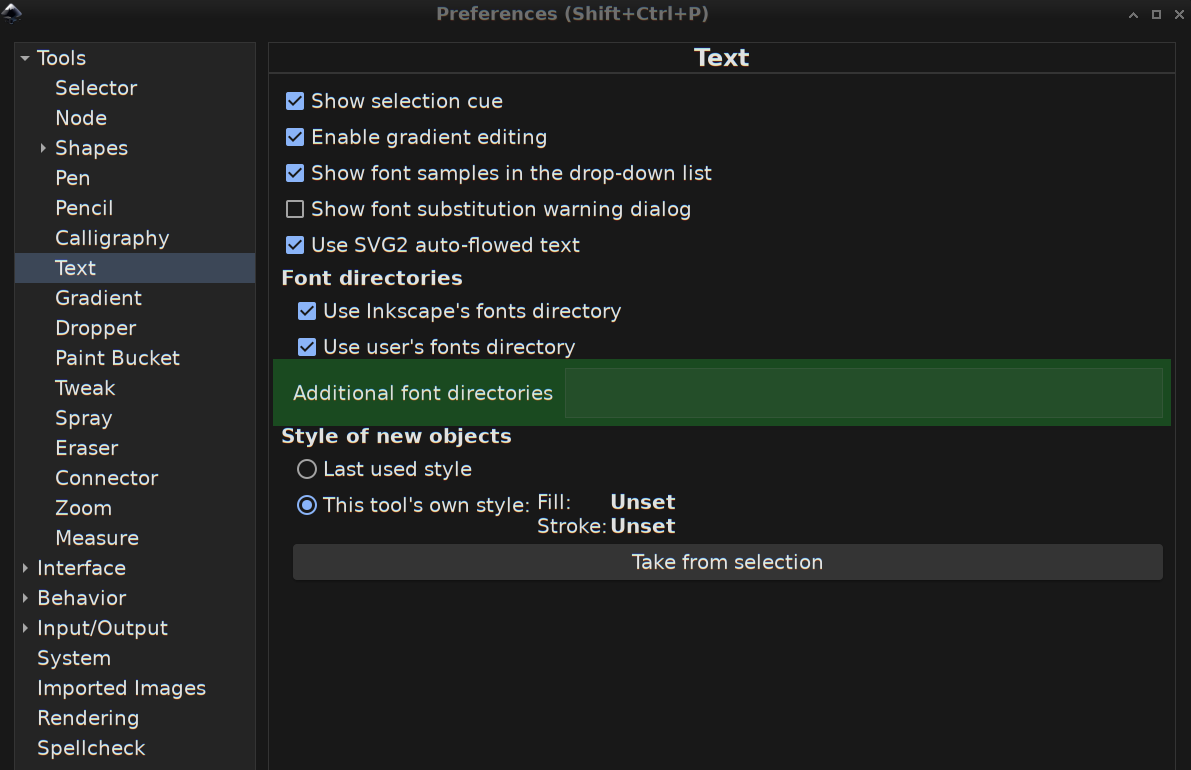Collapse the Tools tree section
The image size is (1191, 770).
tap(24, 58)
